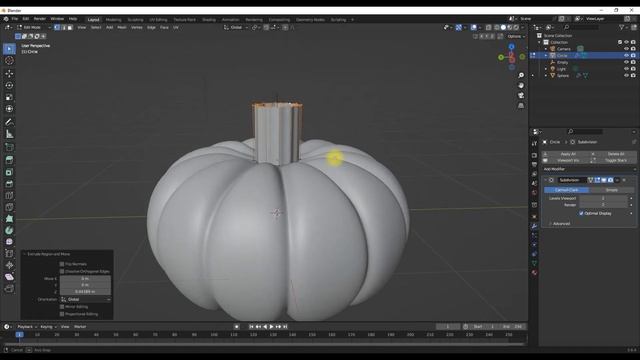Switch to the Modeling workspace tab
640x360 pixels.
point(113,20)
